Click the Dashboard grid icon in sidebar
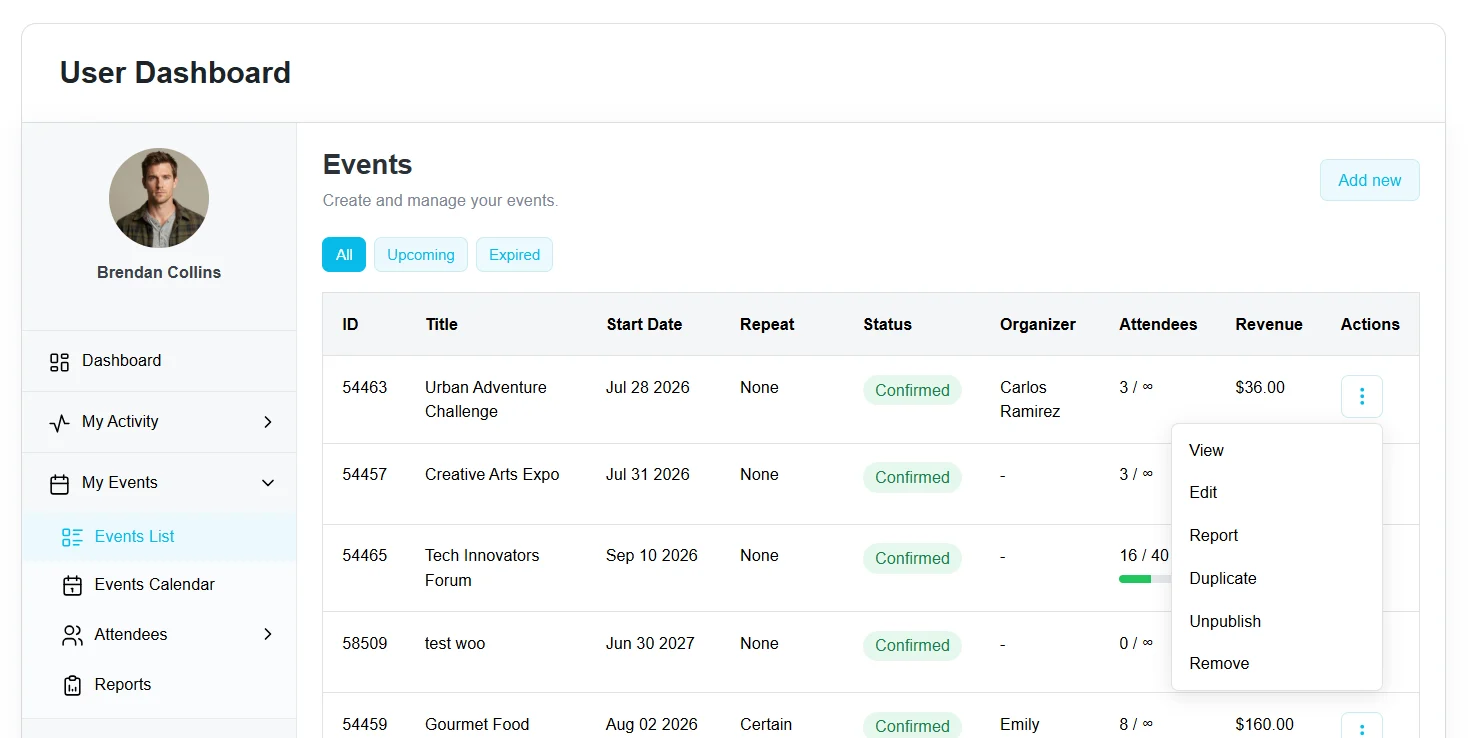Screen dimensions: 1478x738 [x=59, y=362]
